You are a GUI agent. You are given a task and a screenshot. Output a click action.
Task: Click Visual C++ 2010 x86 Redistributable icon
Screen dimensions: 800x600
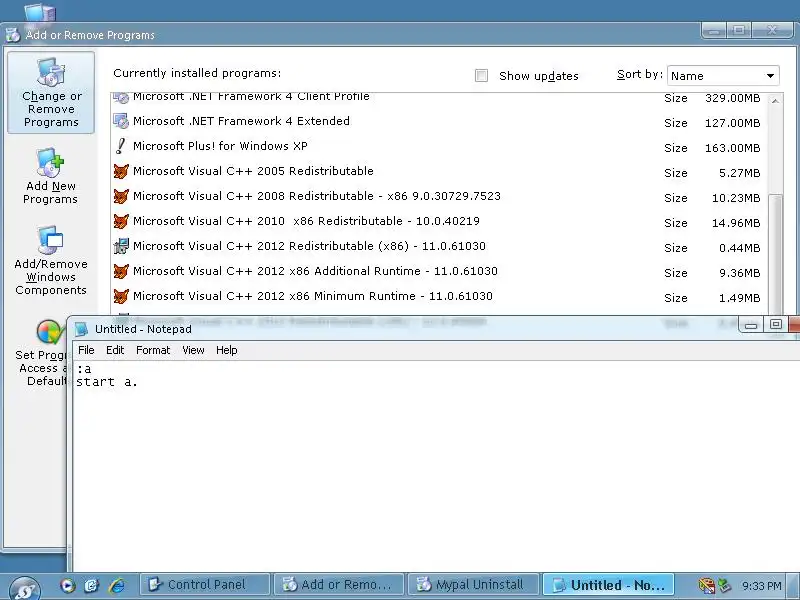pos(121,221)
